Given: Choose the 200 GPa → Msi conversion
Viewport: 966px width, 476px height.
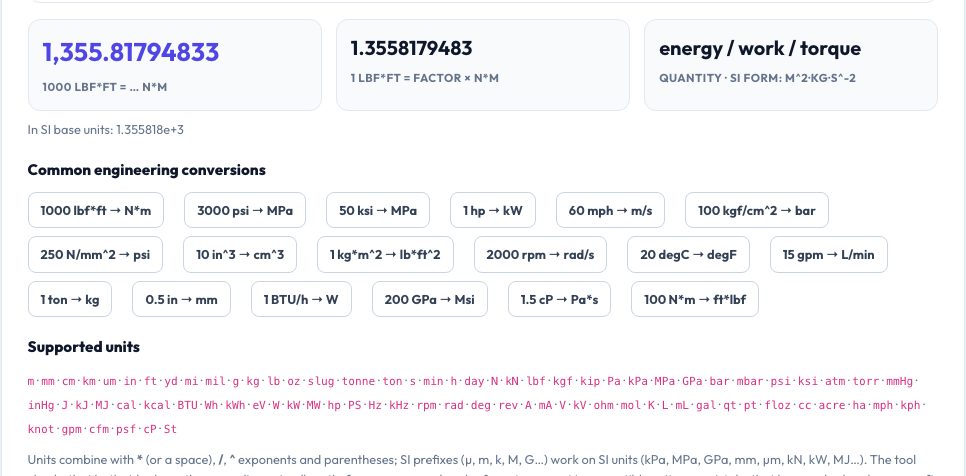Looking at the screenshot, I should (x=429, y=299).
